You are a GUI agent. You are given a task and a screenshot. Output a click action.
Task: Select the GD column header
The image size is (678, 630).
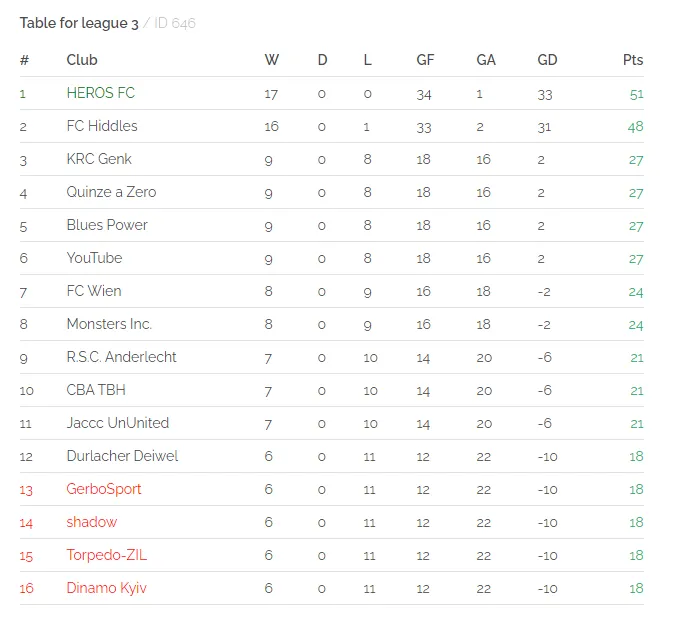[x=547, y=60]
